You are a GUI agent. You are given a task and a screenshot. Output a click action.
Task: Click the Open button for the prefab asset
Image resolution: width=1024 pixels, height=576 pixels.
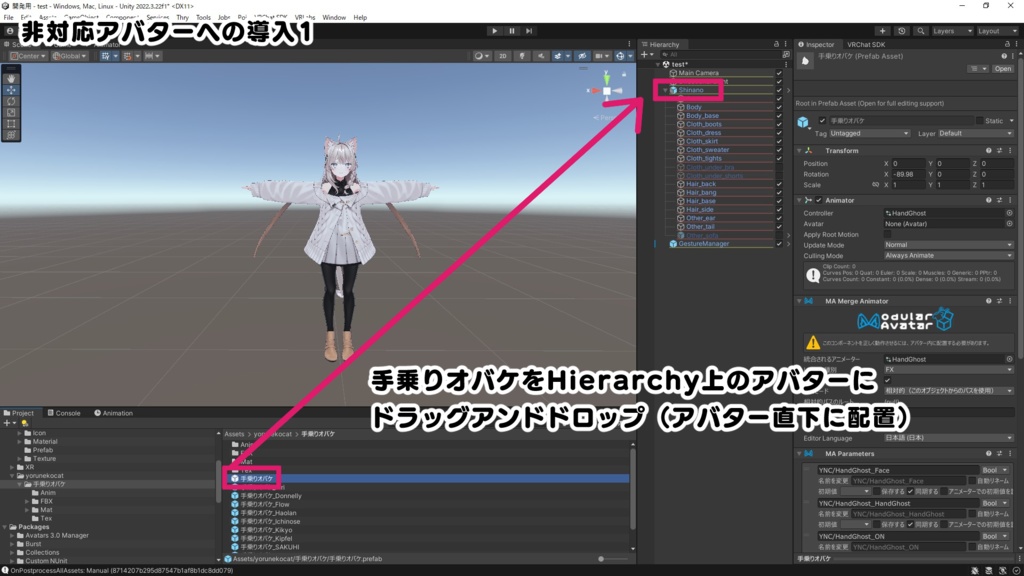pos(1002,68)
